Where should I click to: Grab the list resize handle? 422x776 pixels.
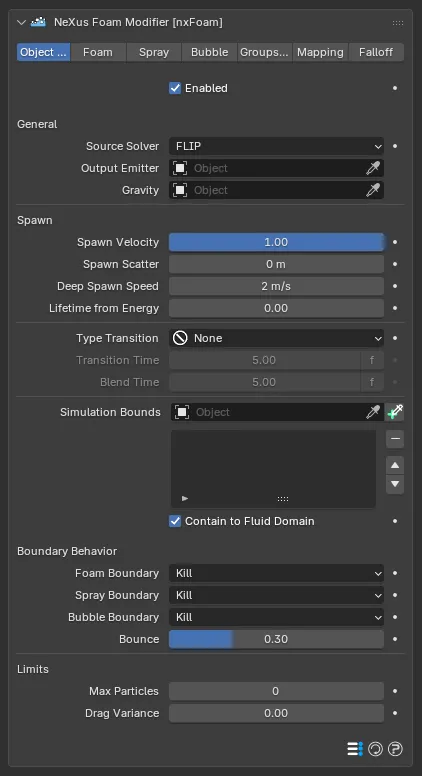tap(283, 499)
